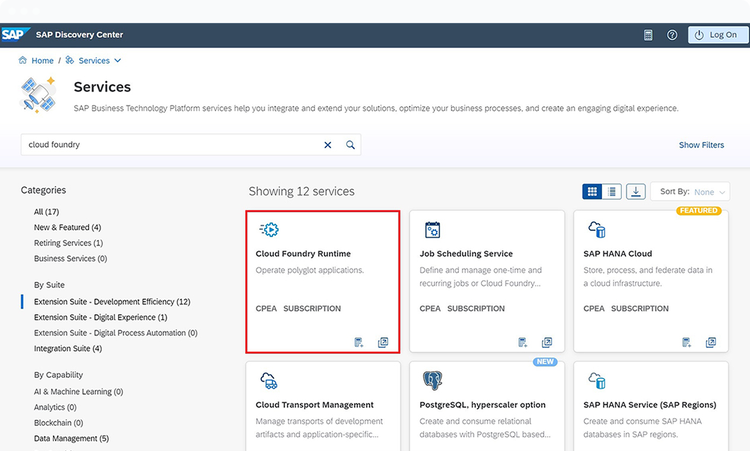Click the SAP logo in header
This screenshot has width=750, height=451.
pos(15,35)
